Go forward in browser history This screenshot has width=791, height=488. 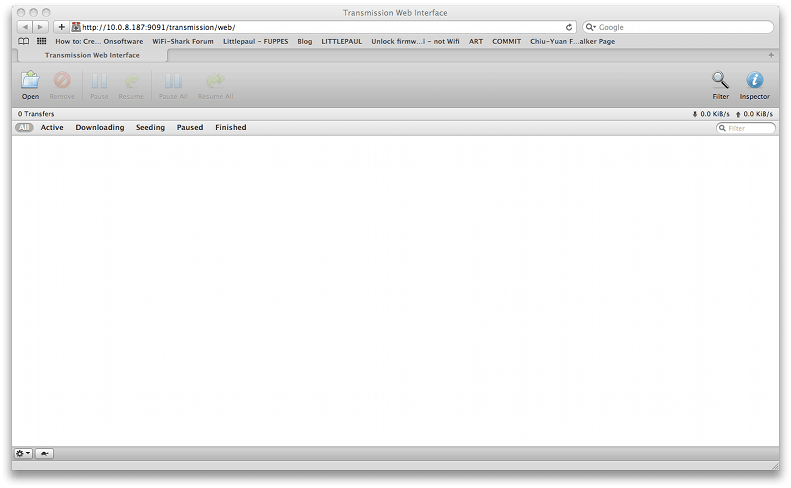41,27
